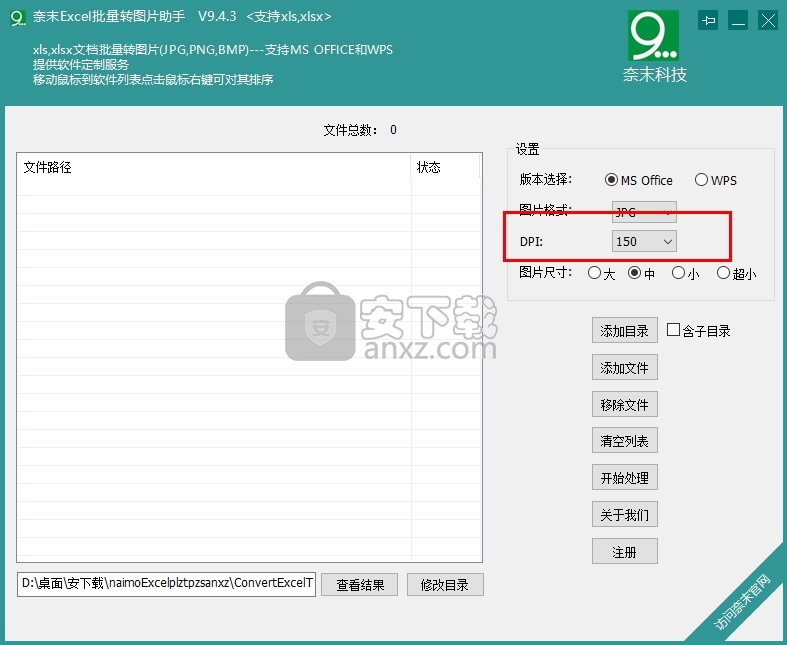The height and width of the screenshot is (645, 787).
Task: Open the DPI 150 dropdown
Action: [644, 241]
